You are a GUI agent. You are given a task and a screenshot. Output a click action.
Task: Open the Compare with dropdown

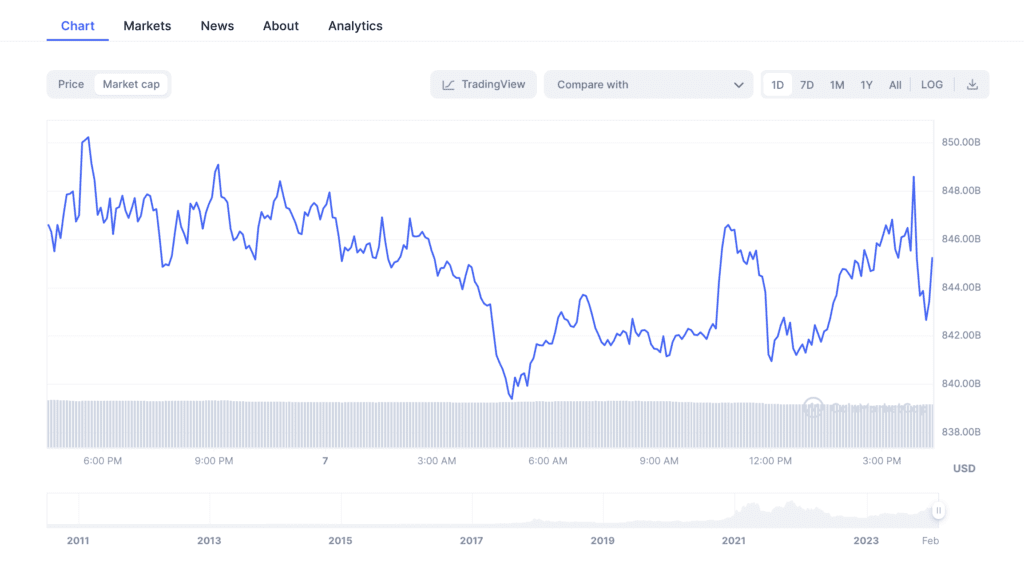tap(648, 85)
